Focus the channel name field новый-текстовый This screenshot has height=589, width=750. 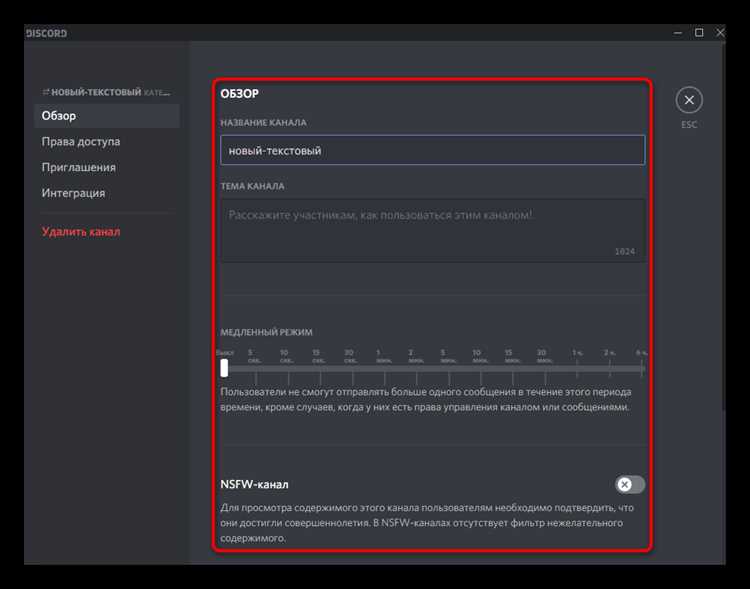click(432, 150)
